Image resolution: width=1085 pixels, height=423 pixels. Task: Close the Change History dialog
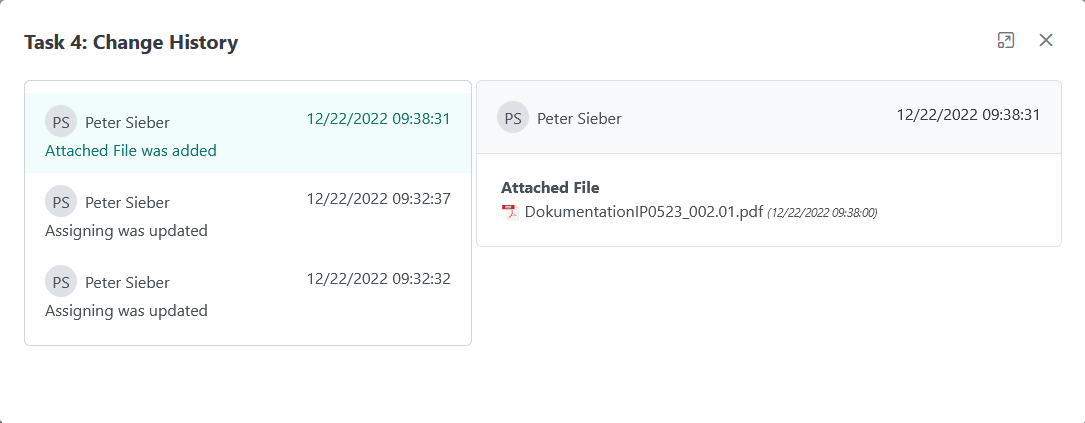(x=1046, y=40)
